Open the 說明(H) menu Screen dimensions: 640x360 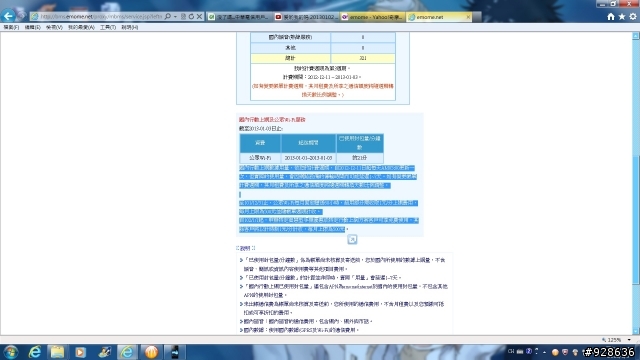click(129, 27)
